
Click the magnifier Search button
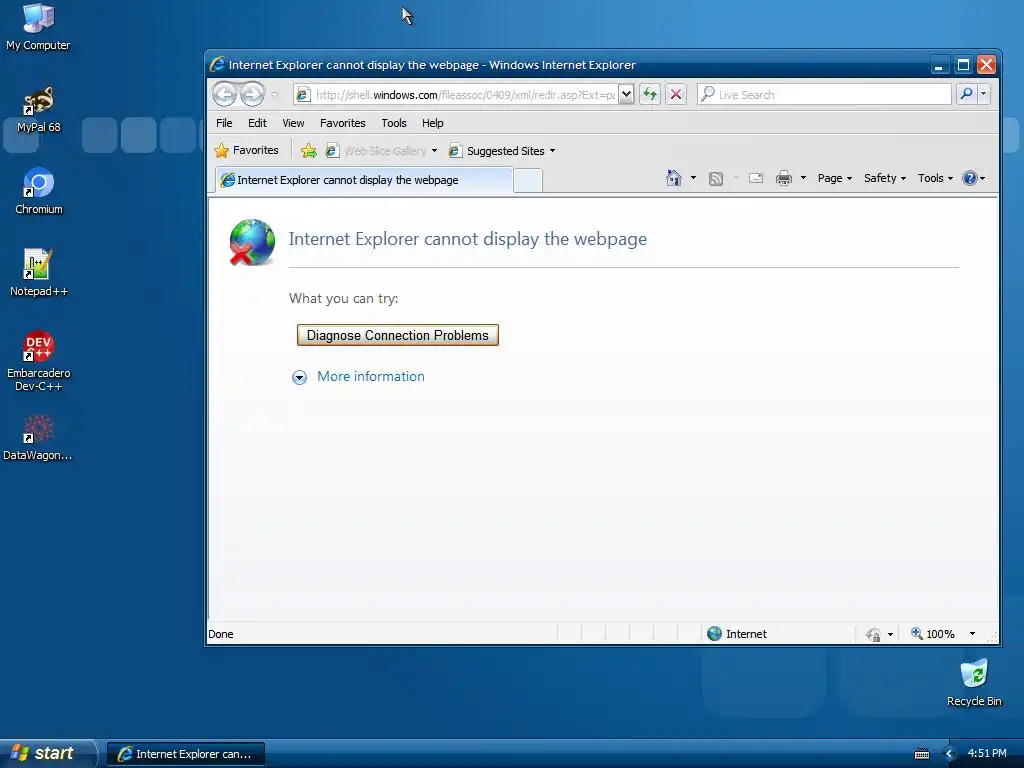[x=967, y=95]
